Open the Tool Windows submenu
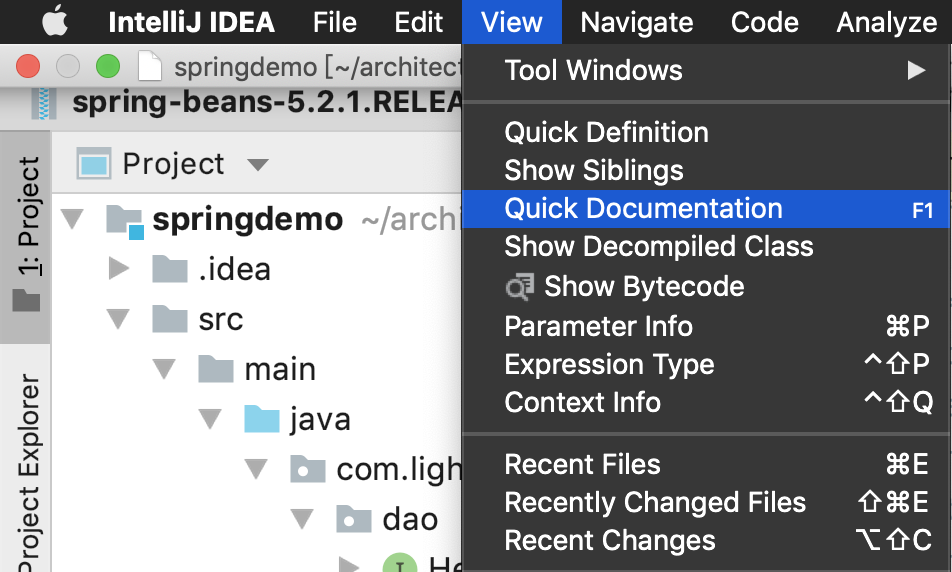 706,70
